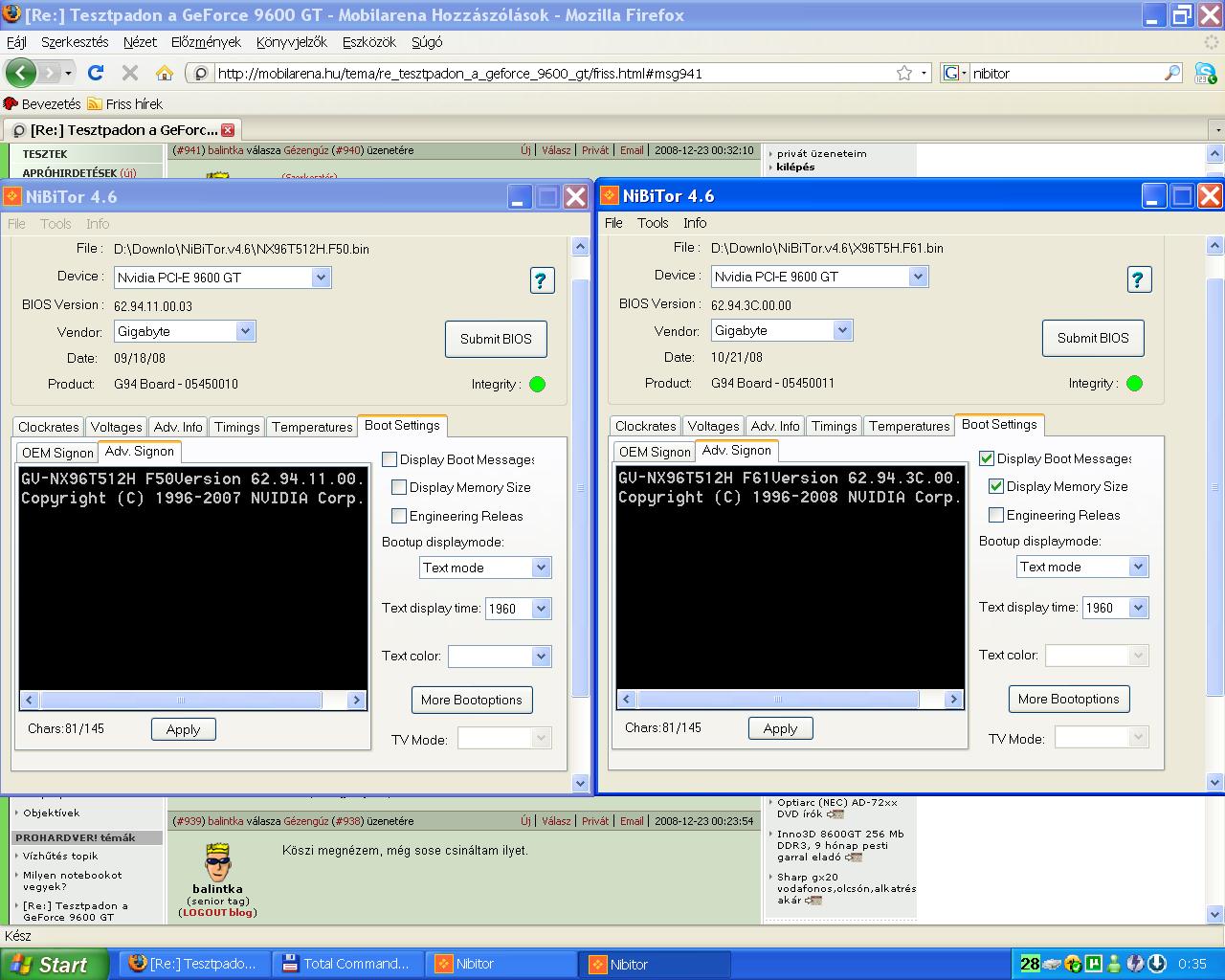Click More Bootoptions in left NiBiTor

point(472,700)
